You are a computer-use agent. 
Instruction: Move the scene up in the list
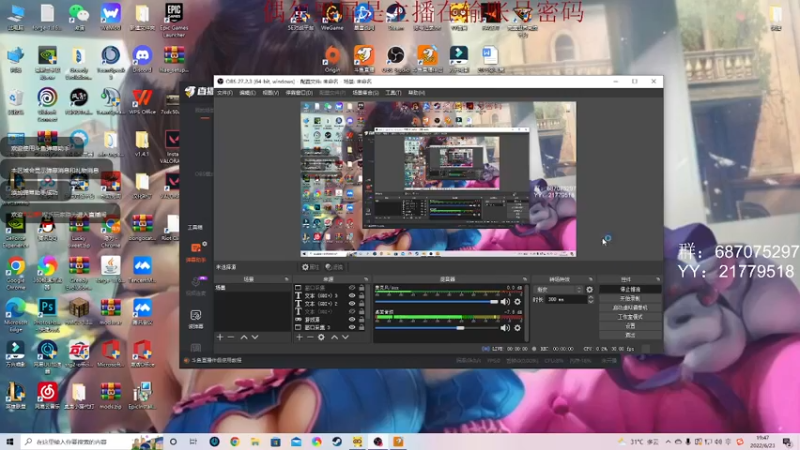coord(244,337)
